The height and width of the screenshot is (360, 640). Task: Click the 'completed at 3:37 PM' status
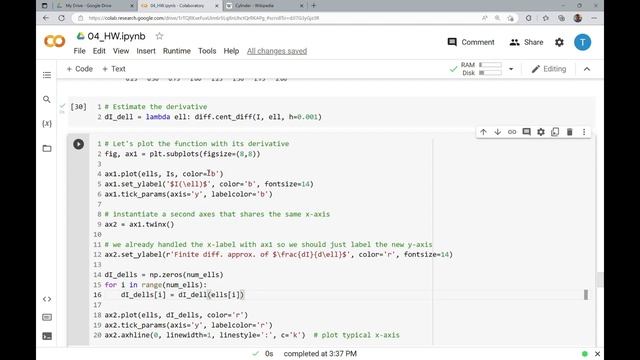tap(320, 354)
